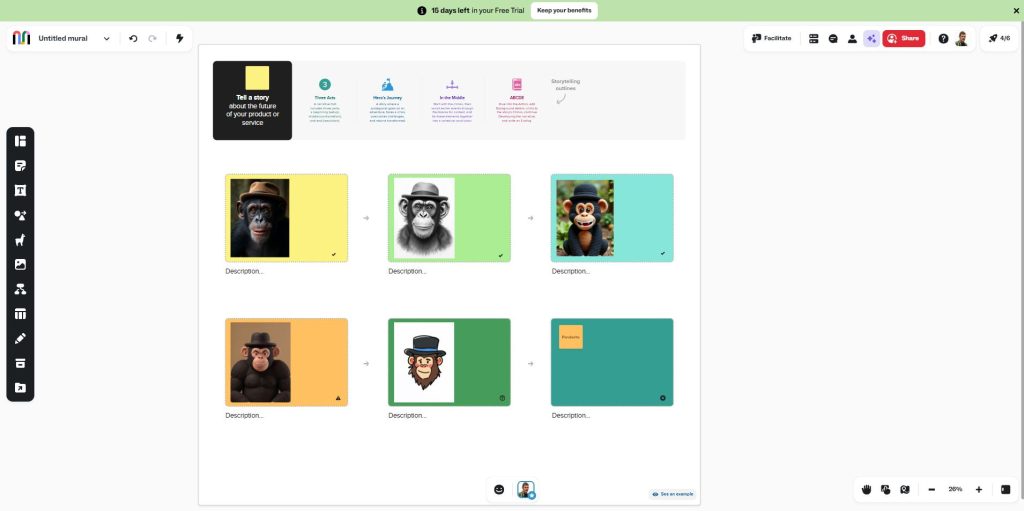Open the Facilitate menu
This screenshot has width=1024, height=511.
coord(771,38)
